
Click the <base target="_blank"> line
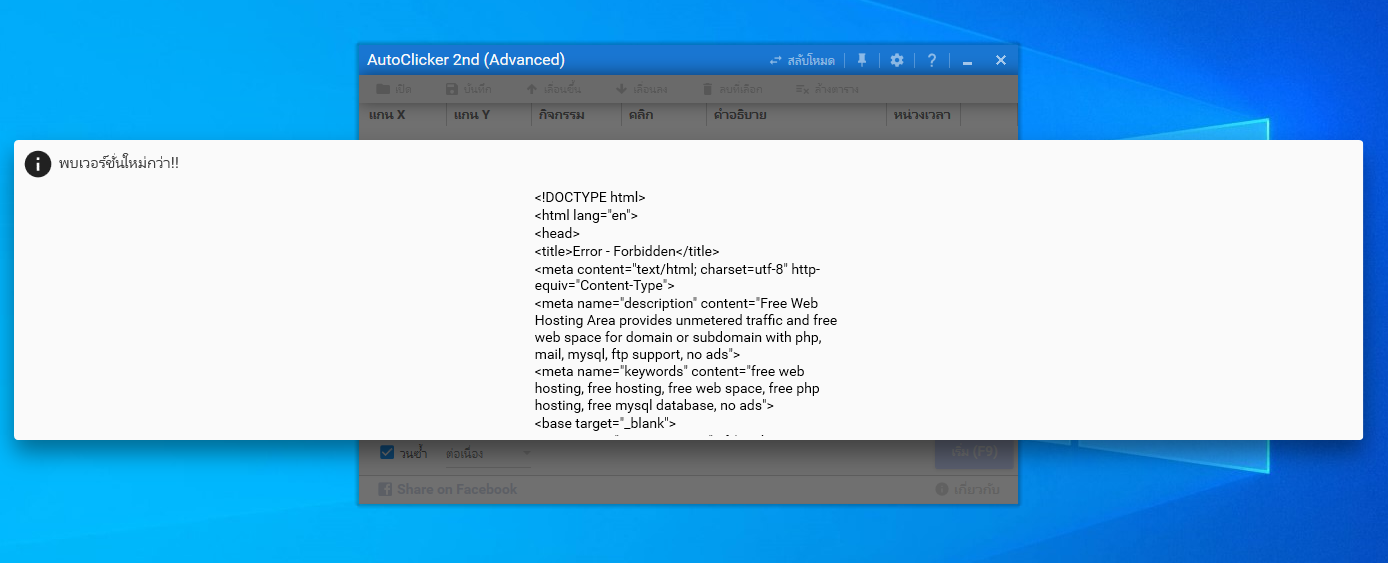(606, 423)
